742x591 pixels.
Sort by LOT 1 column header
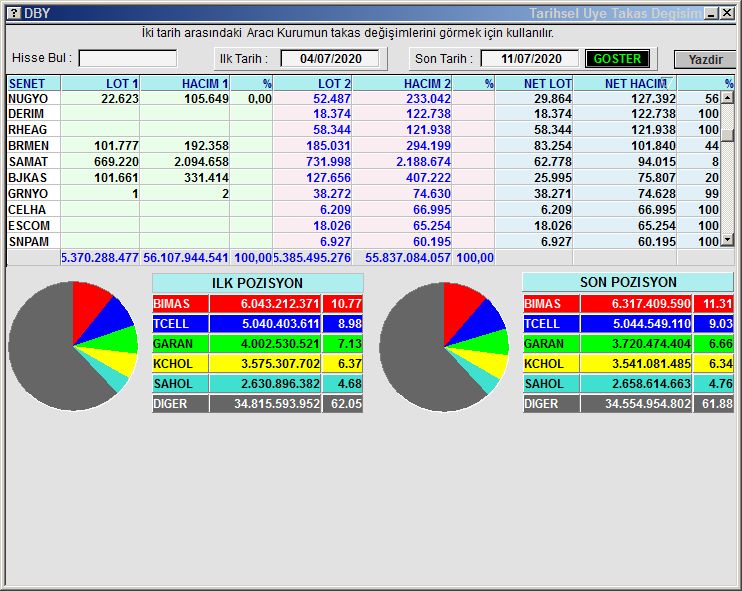tap(100, 83)
